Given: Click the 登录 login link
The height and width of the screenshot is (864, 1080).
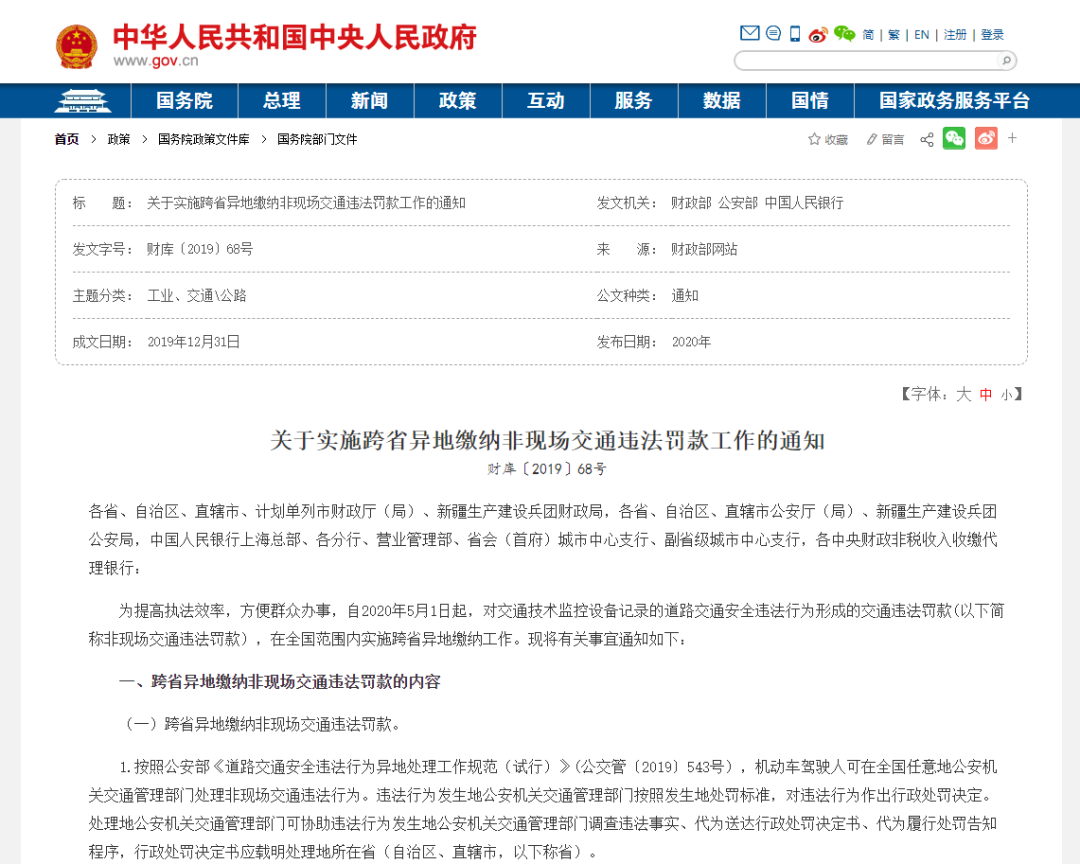Looking at the screenshot, I should [993, 34].
